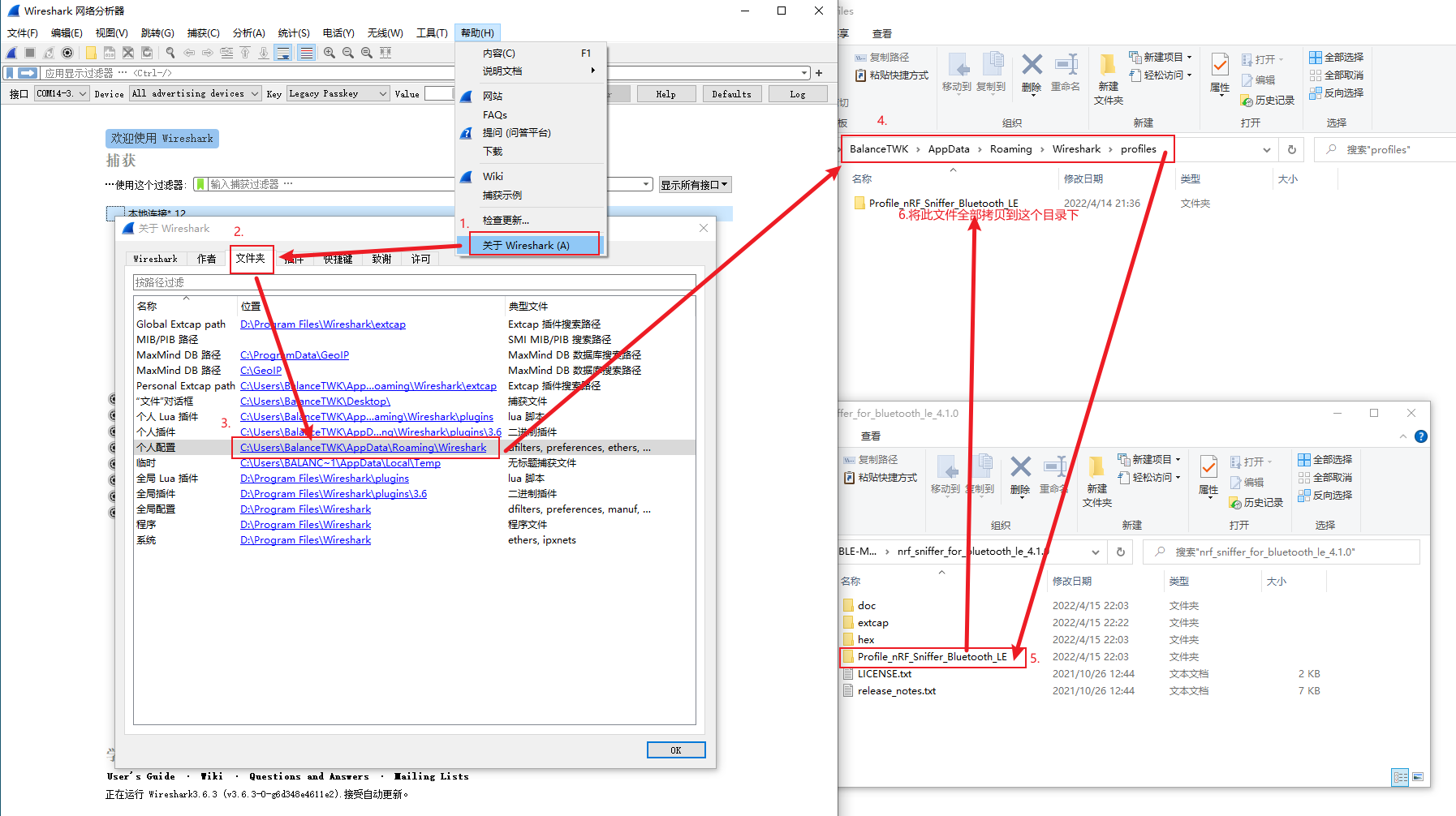Screen dimensions: 1456x816
Task: Toggle auto-scroll during live capture
Action: coord(282,53)
